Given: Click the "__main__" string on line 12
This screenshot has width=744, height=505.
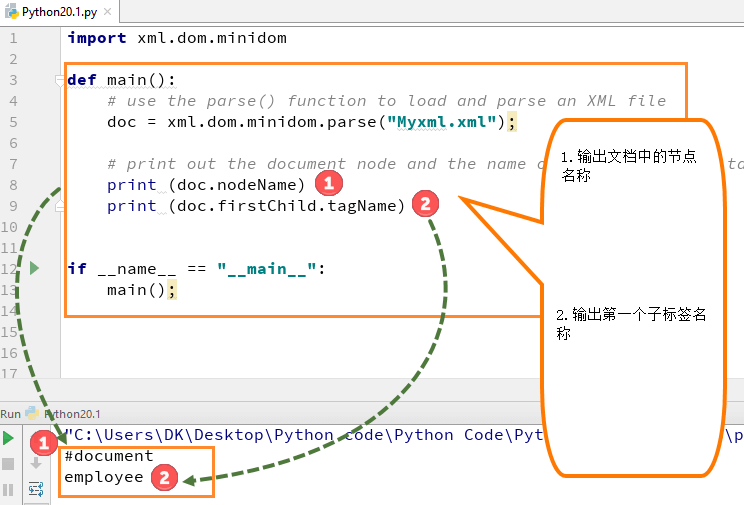Looking at the screenshot, I should point(267,269).
